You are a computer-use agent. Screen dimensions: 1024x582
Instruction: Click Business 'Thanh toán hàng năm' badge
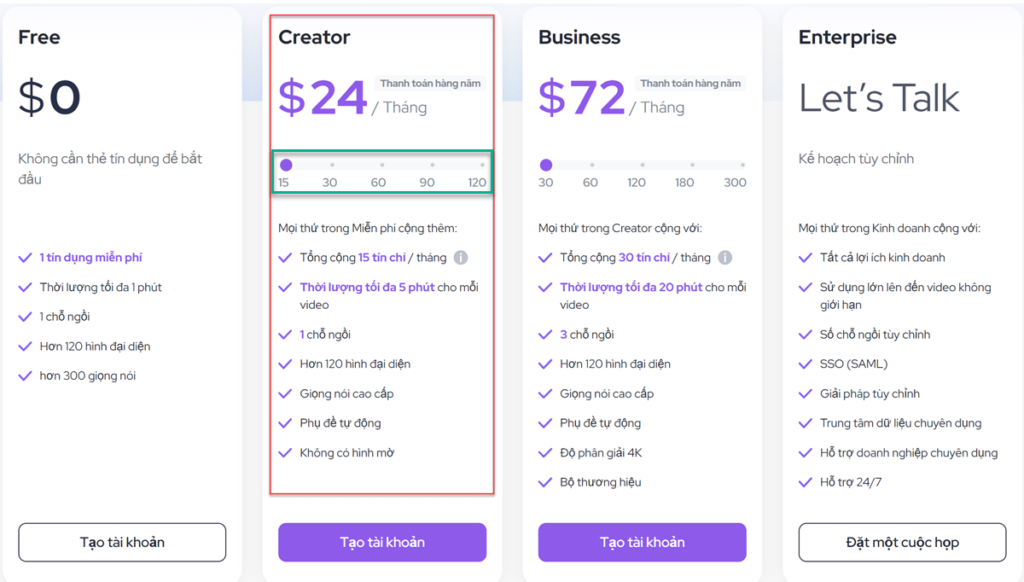click(690, 84)
